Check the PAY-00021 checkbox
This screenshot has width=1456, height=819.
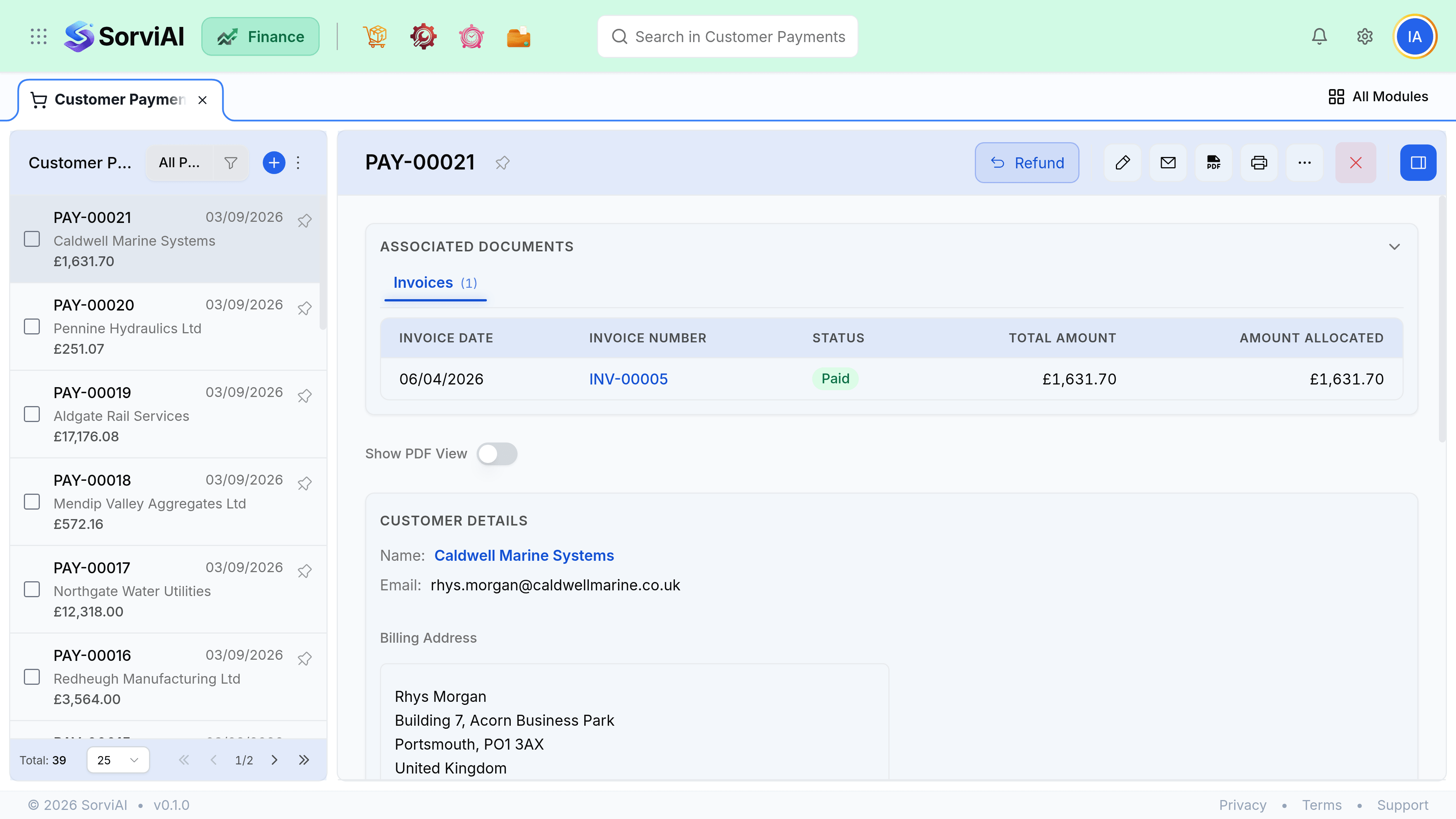tap(32, 239)
